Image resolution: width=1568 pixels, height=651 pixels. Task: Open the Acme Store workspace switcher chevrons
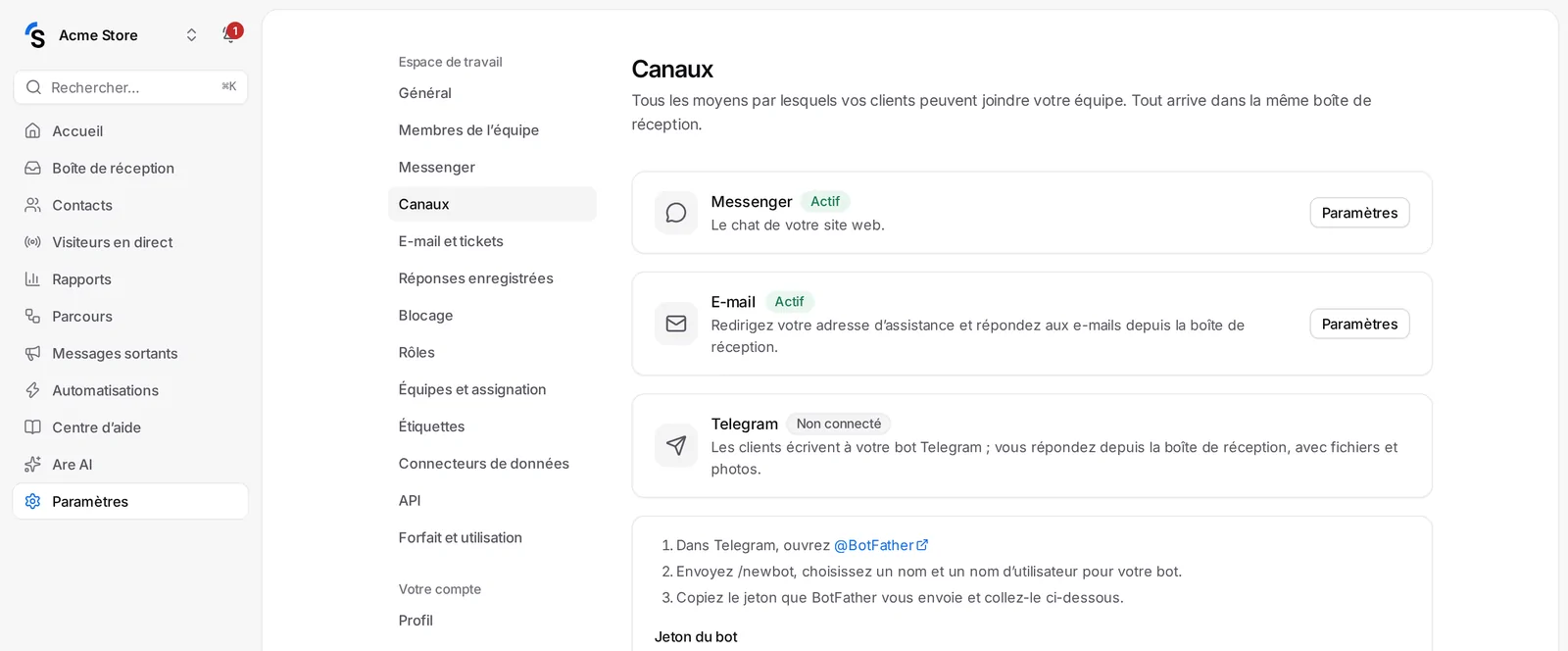[191, 35]
